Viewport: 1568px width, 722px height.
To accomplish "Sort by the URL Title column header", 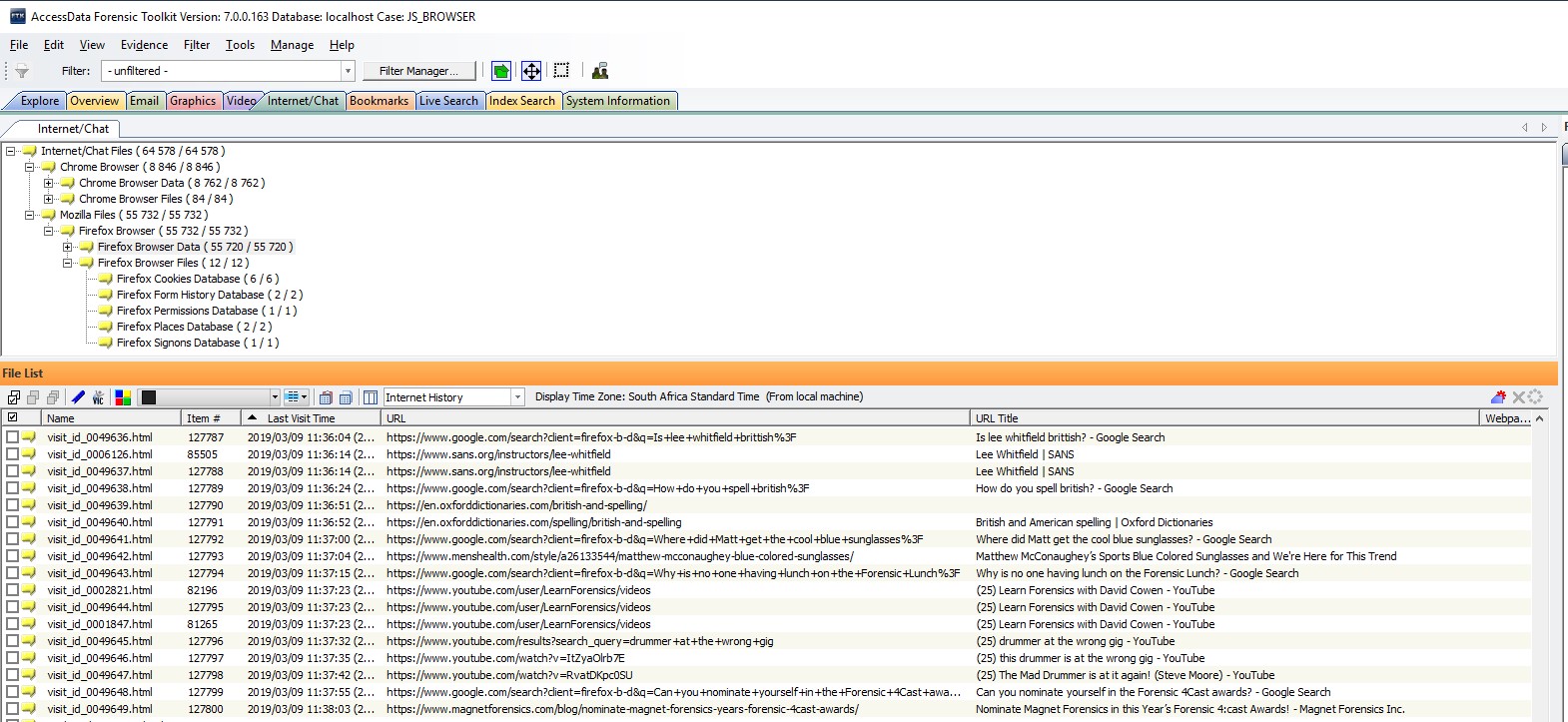I will (x=1223, y=418).
